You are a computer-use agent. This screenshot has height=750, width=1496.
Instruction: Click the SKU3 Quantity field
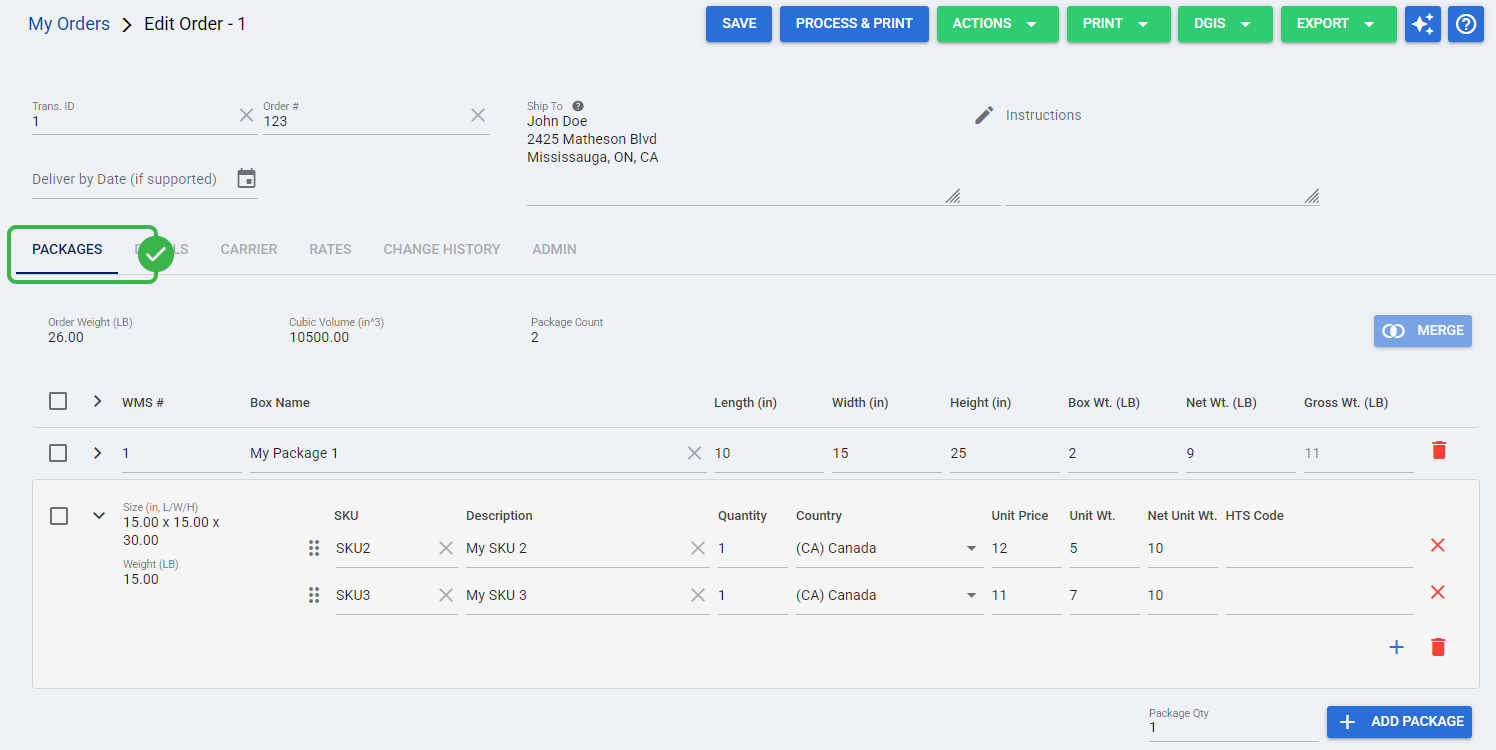[752, 595]
